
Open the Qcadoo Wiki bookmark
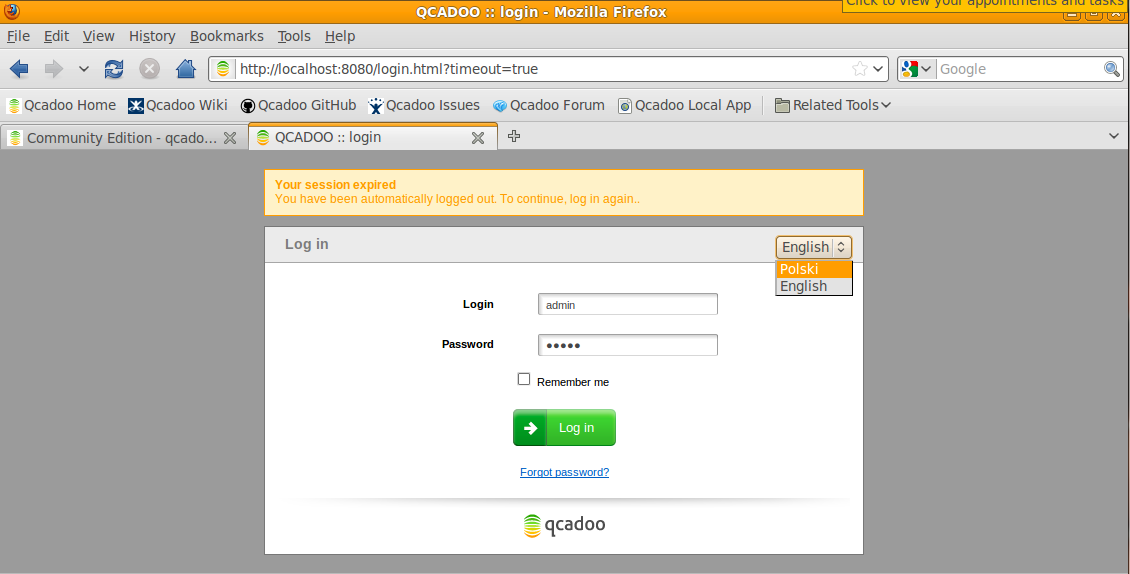(178, 105)
